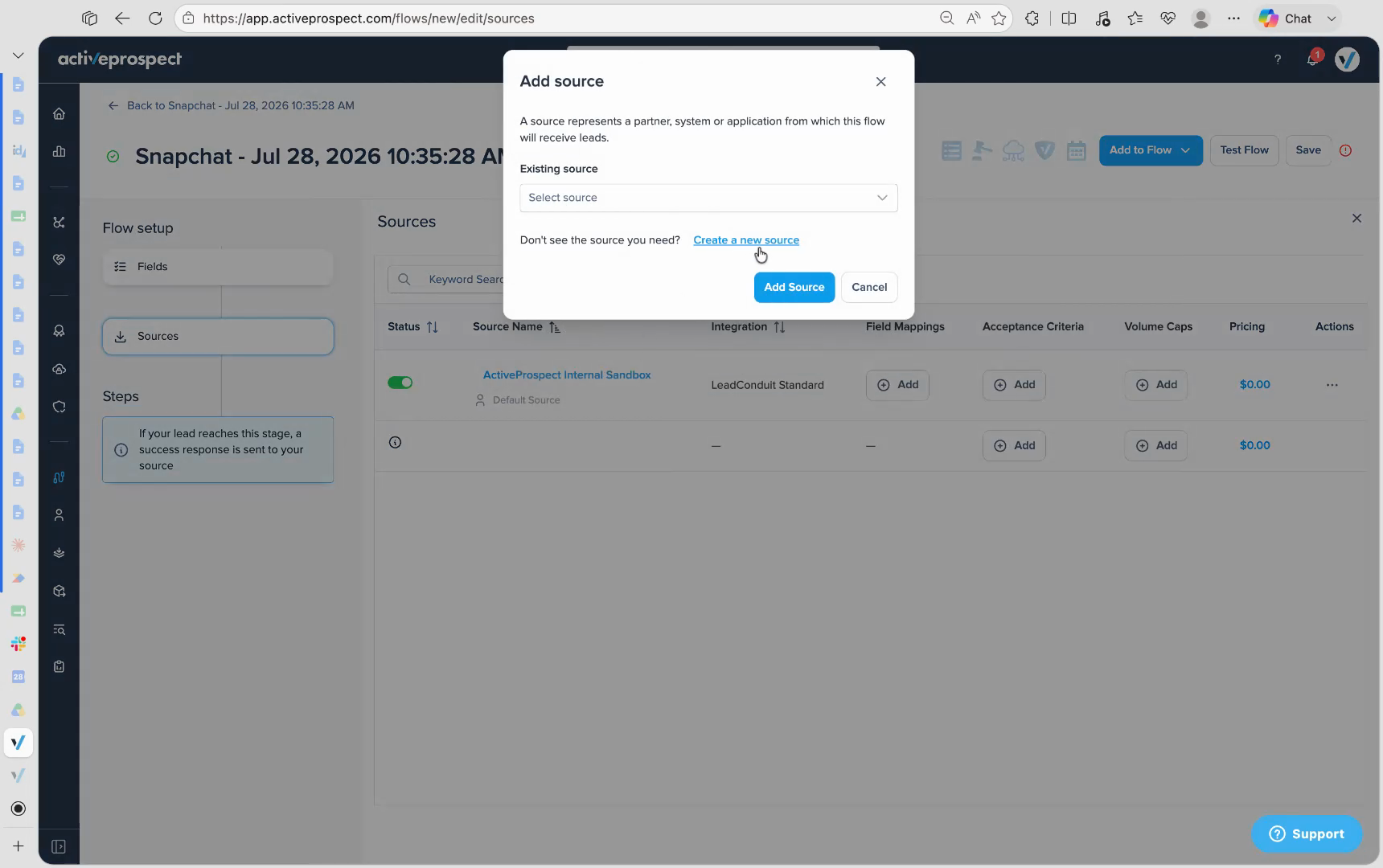Click the browser address bar URL

pos(369,18)
